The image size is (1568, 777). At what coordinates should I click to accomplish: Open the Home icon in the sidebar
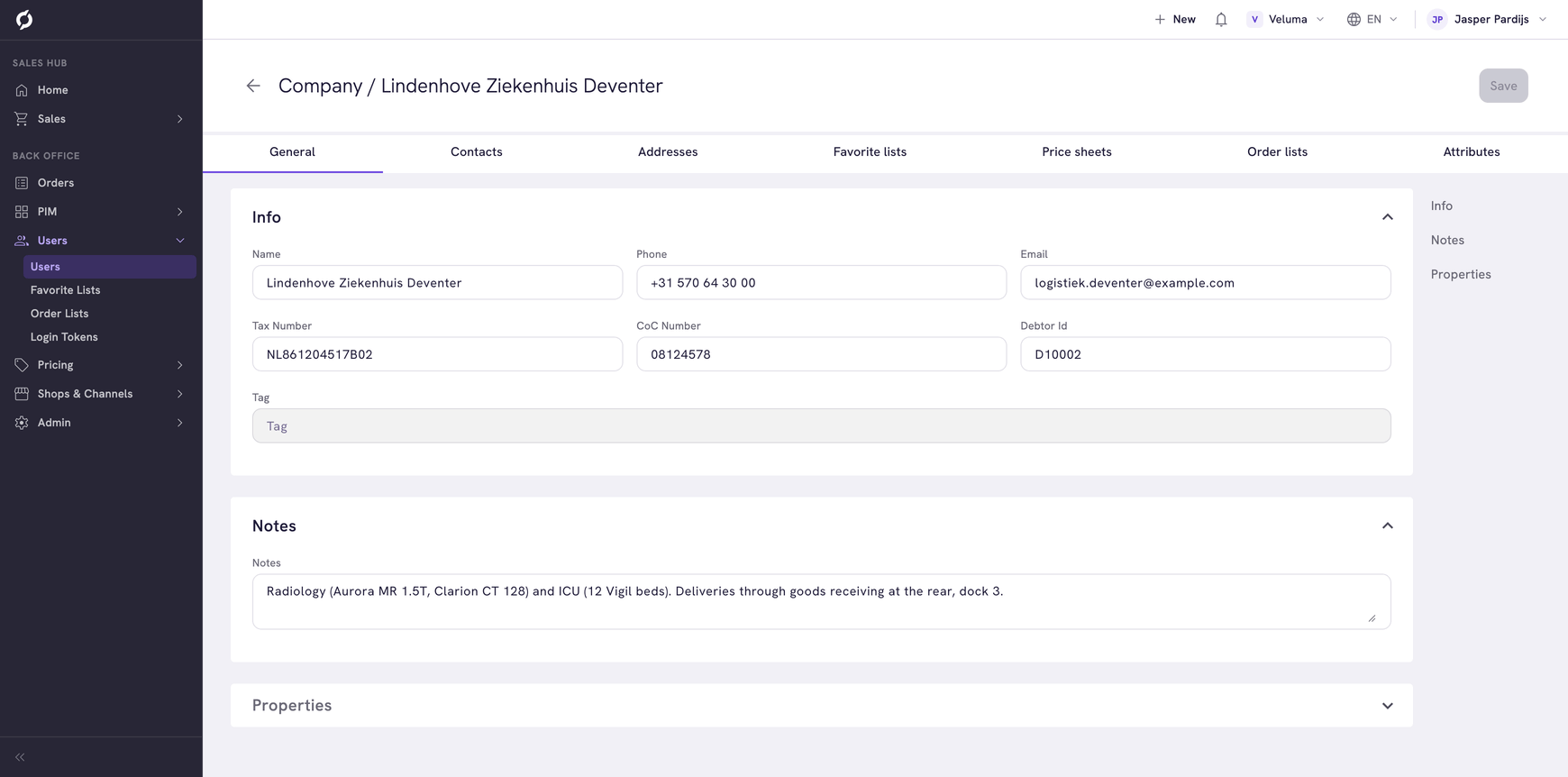[22, 90]
